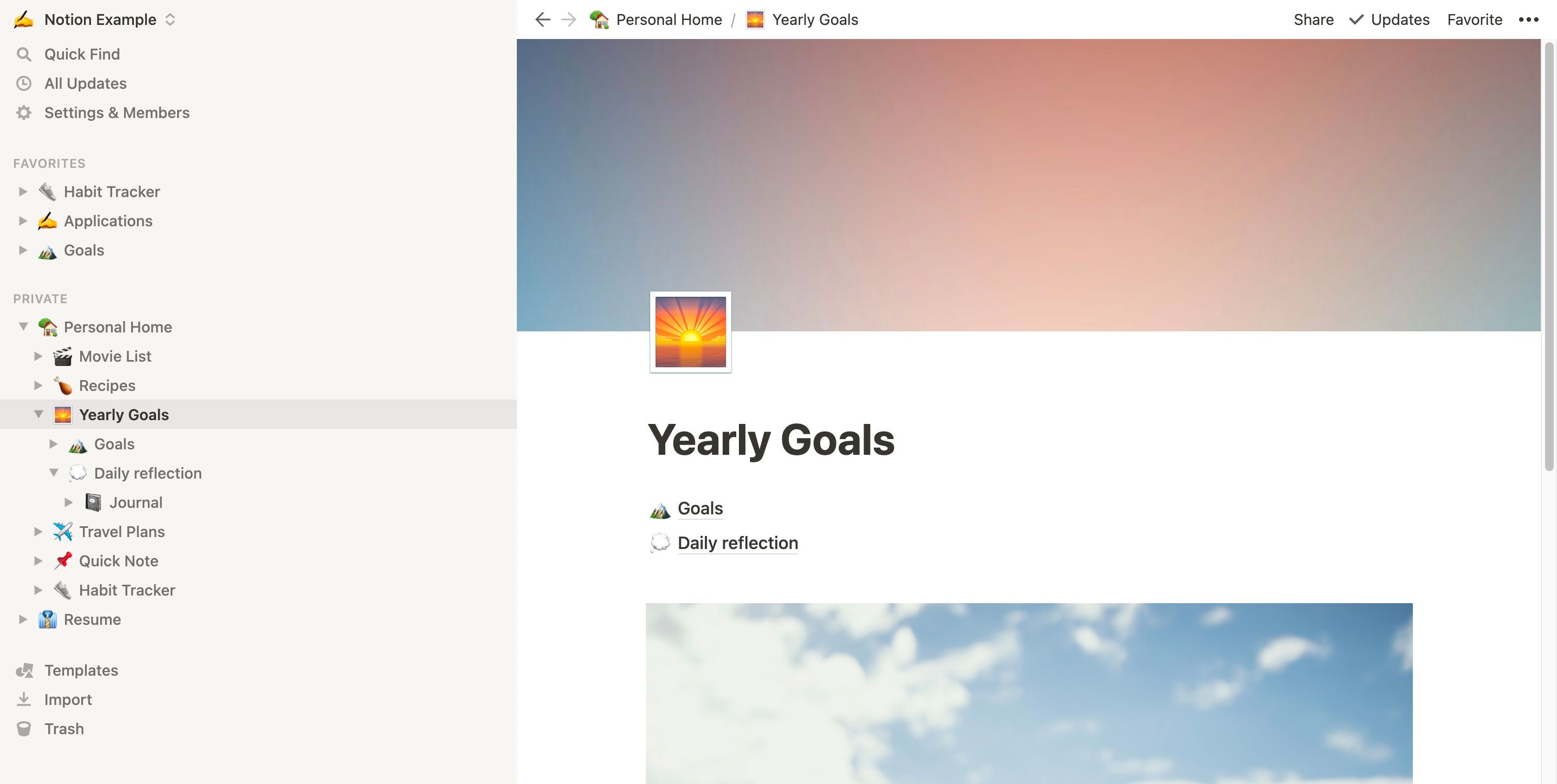Toggle the Updates check indicator

[1356, 19]
